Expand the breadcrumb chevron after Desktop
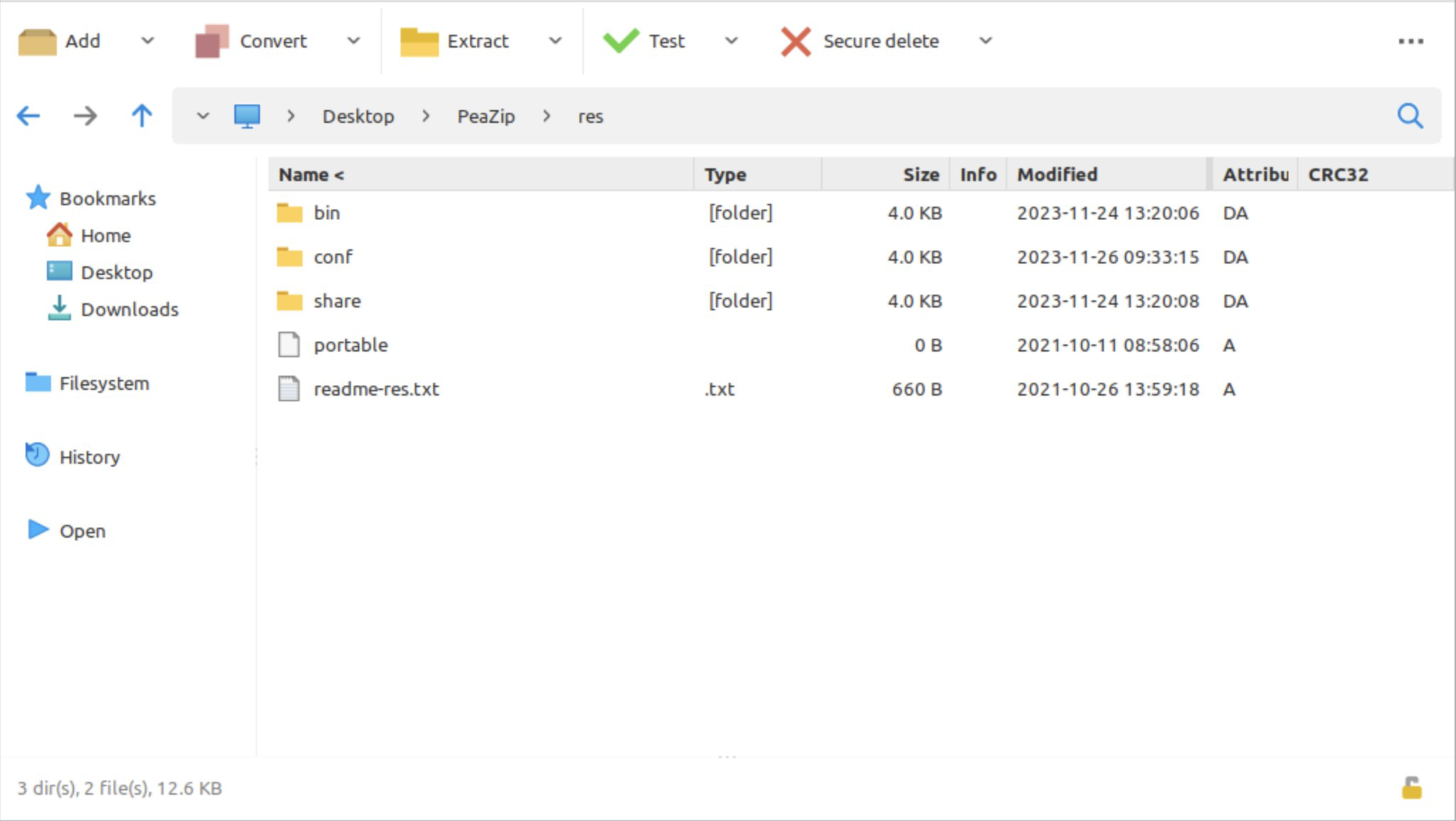Screen dimensions: 1456x821 point(425,116)
